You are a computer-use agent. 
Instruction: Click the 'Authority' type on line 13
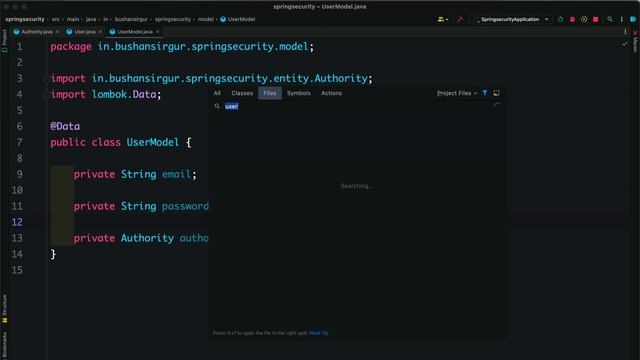(x=147, y=238)
